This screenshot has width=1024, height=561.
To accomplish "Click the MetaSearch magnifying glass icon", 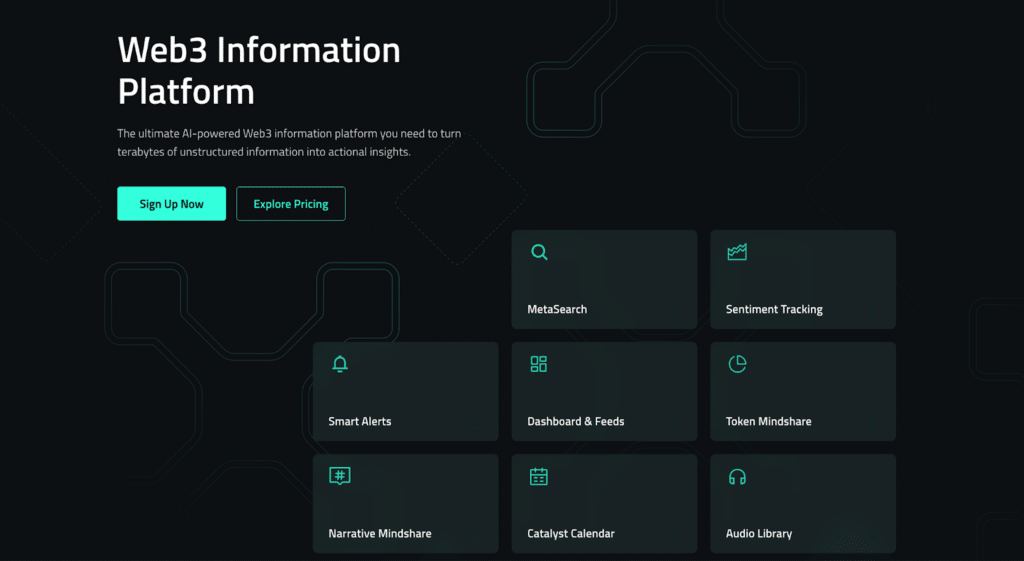I will [539, 252].
